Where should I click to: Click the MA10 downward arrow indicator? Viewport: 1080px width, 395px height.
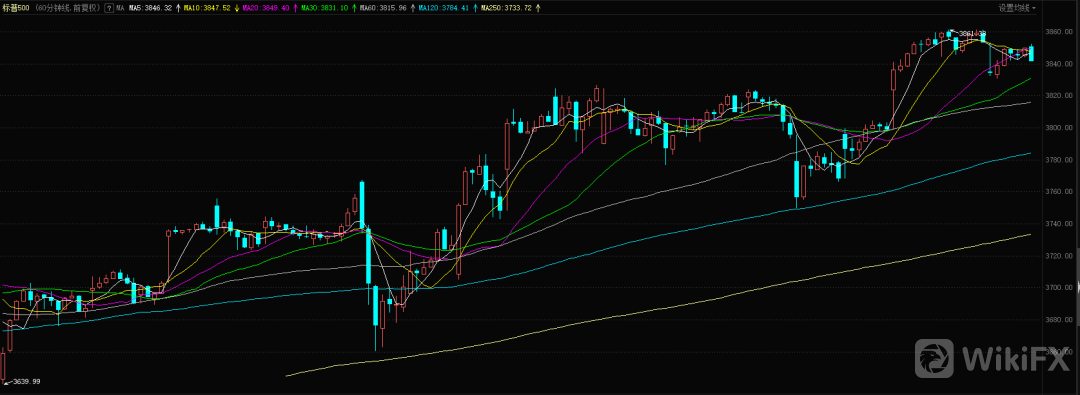tap(237, 8)
